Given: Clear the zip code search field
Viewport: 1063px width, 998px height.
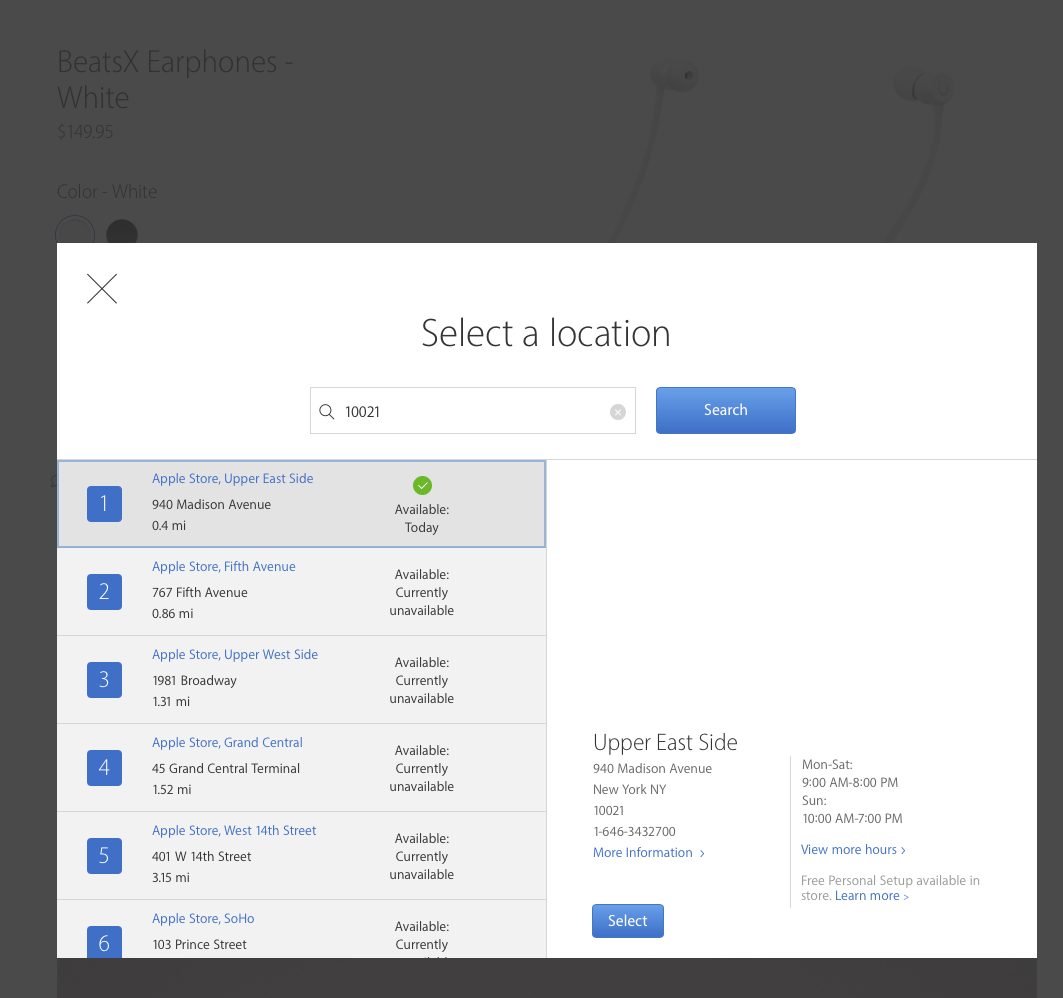Looking at the screenshot, I should tap(618, 412).
